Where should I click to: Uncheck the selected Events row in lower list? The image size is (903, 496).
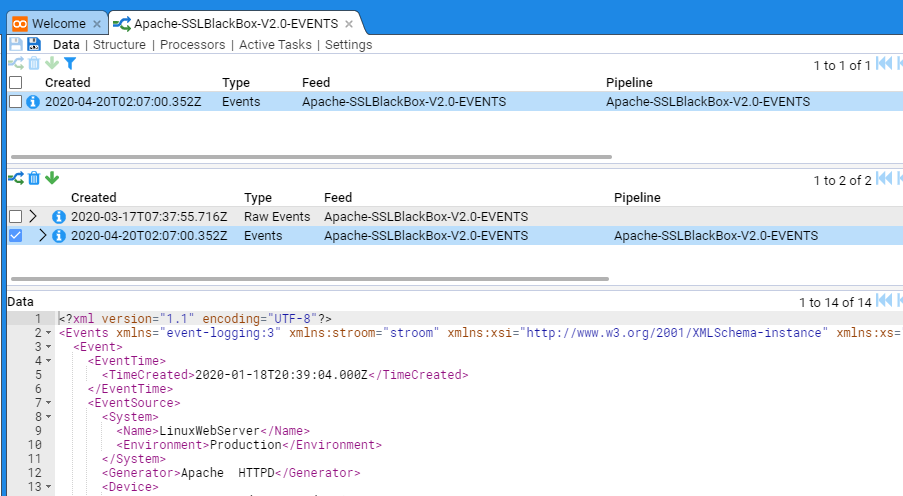pyautogui.click(x=15, y=236)
